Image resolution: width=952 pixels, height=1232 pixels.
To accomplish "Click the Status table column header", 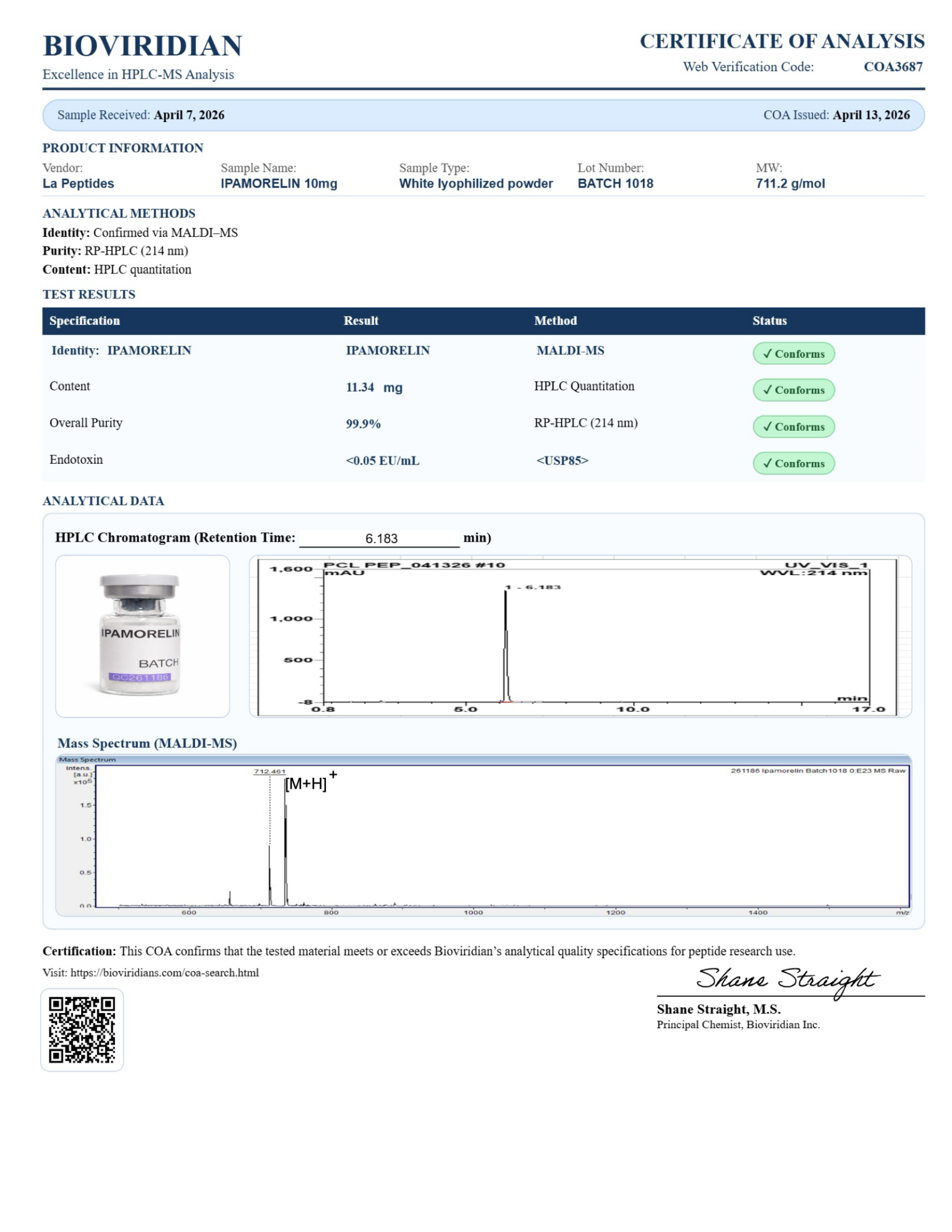I will pos(769,321).
